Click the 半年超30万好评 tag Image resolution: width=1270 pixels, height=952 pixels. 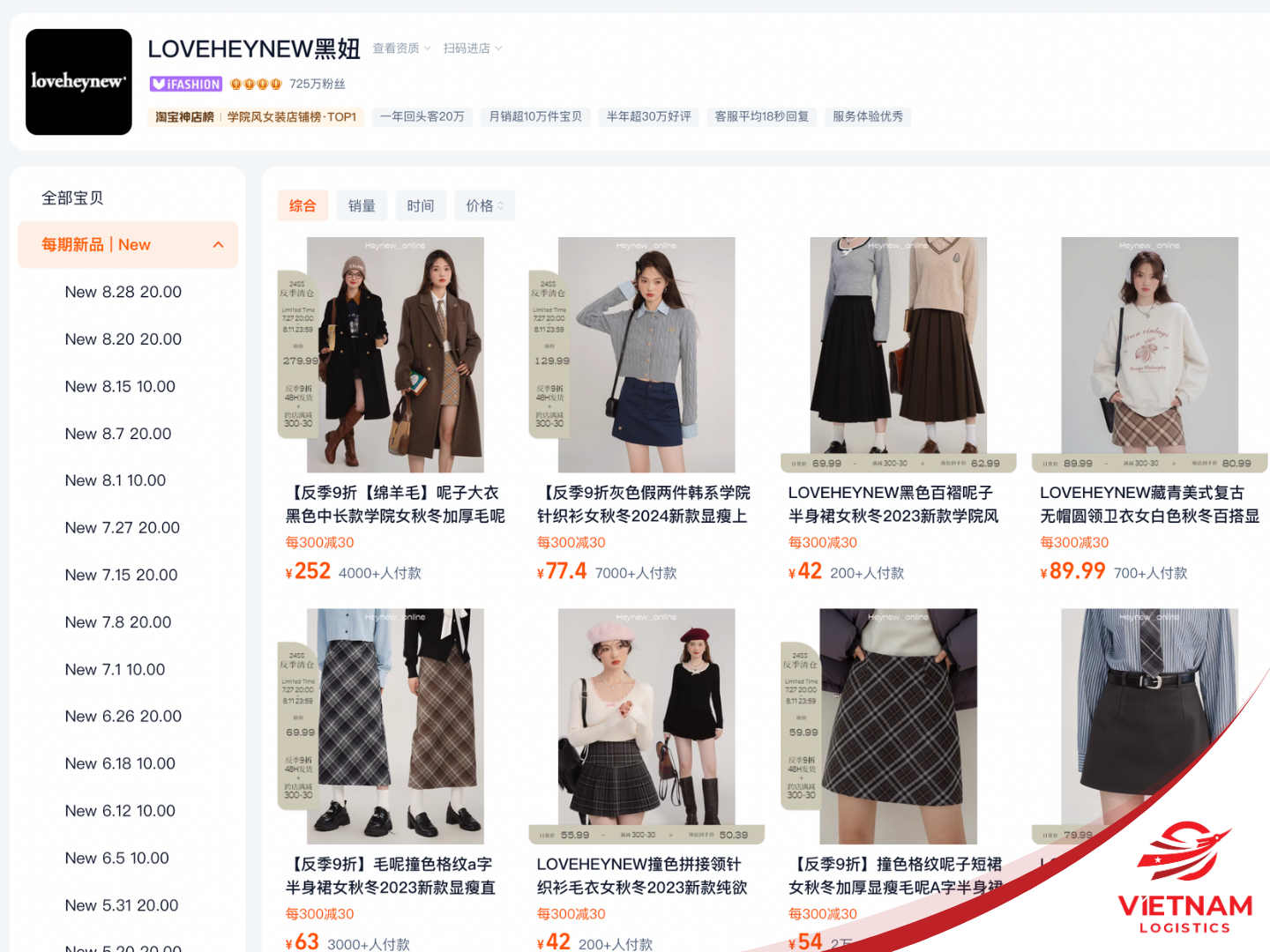648,116
